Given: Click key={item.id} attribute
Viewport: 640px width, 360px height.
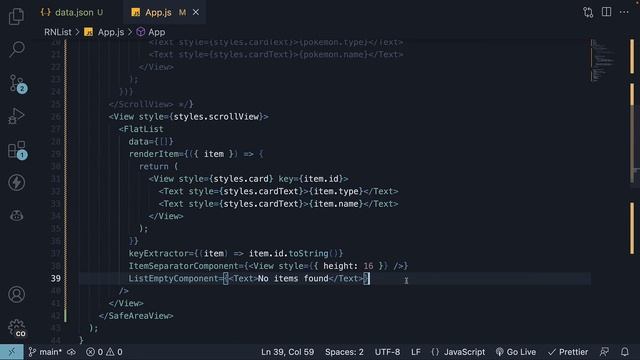Looking at the screenshot, I should pyautogui.click(x=311, y=179).
